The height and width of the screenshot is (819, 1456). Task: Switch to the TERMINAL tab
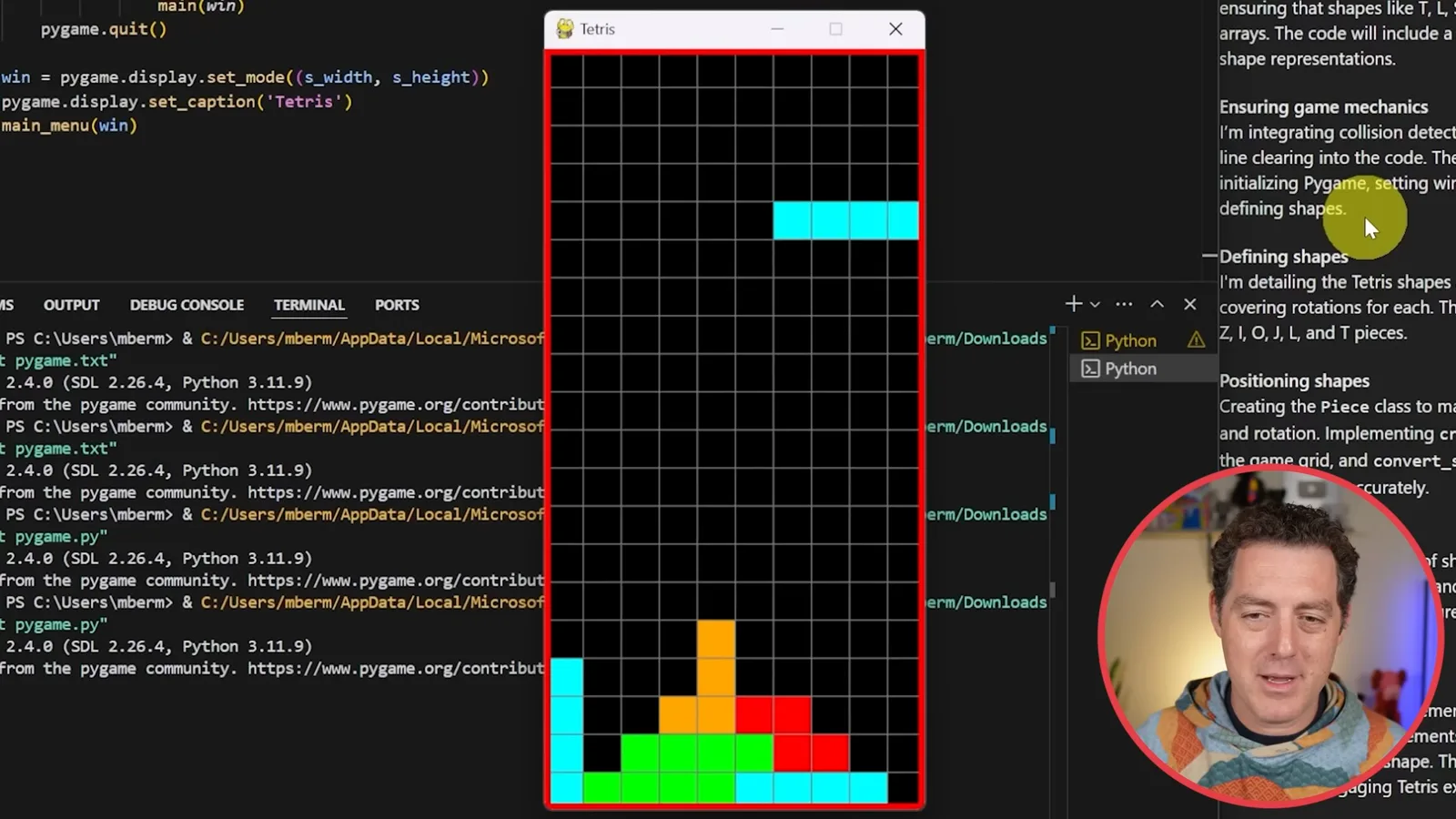[x=309, y=305]
